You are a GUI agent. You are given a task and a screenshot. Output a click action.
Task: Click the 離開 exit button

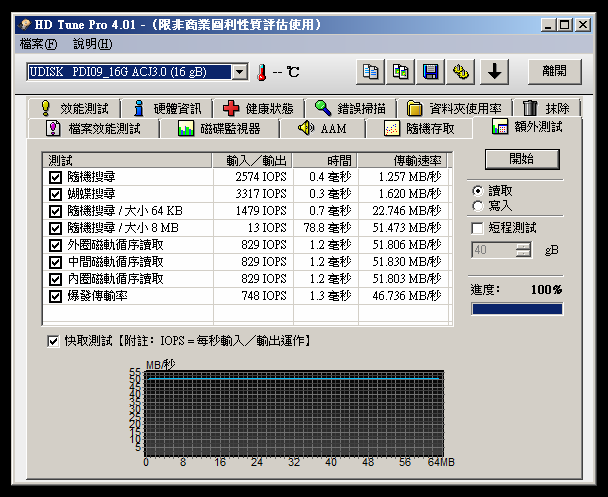click(554, 71)
